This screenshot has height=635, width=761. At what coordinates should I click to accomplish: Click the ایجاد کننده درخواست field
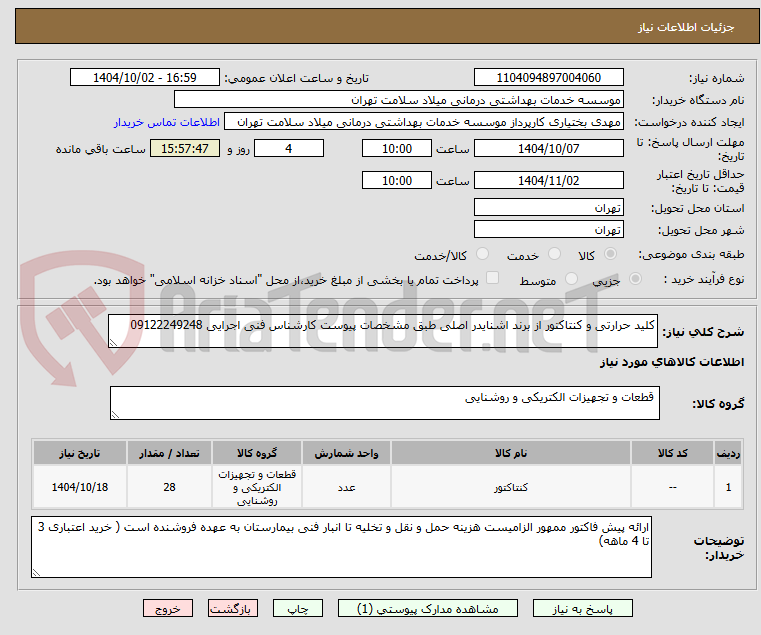click(x=424, y=122)
